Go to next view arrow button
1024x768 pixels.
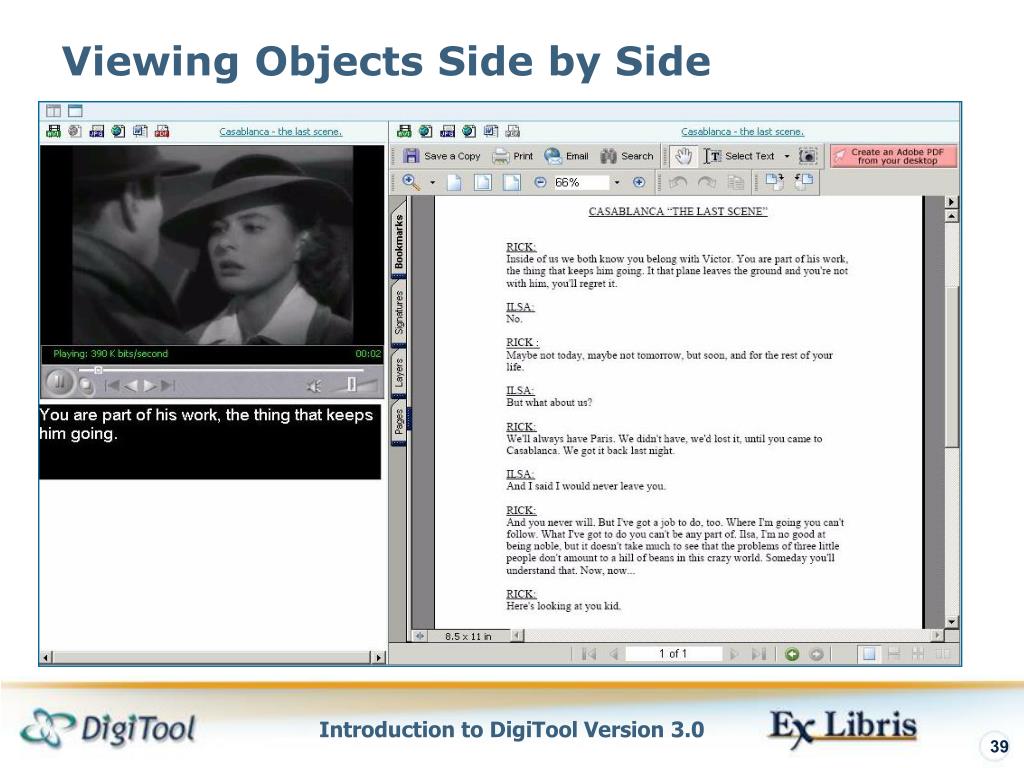click(x=816, y=654)
